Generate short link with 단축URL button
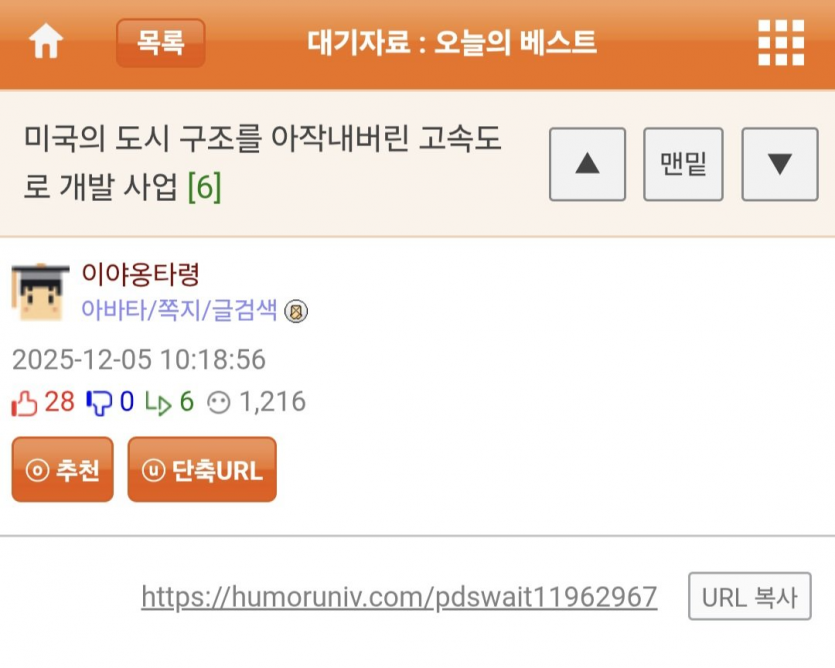 point(202,469)
